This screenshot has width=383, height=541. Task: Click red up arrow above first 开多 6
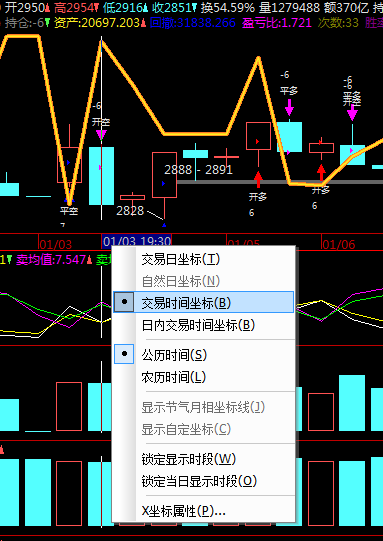258,179
